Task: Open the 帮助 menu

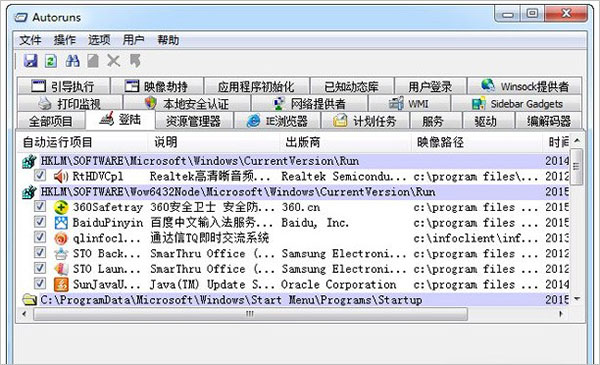Action: click(168, 40)
